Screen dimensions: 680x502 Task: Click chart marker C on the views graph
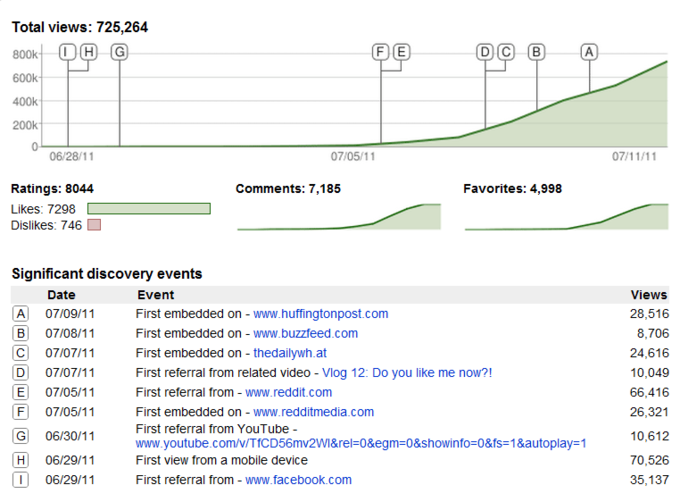coord(506,52)
